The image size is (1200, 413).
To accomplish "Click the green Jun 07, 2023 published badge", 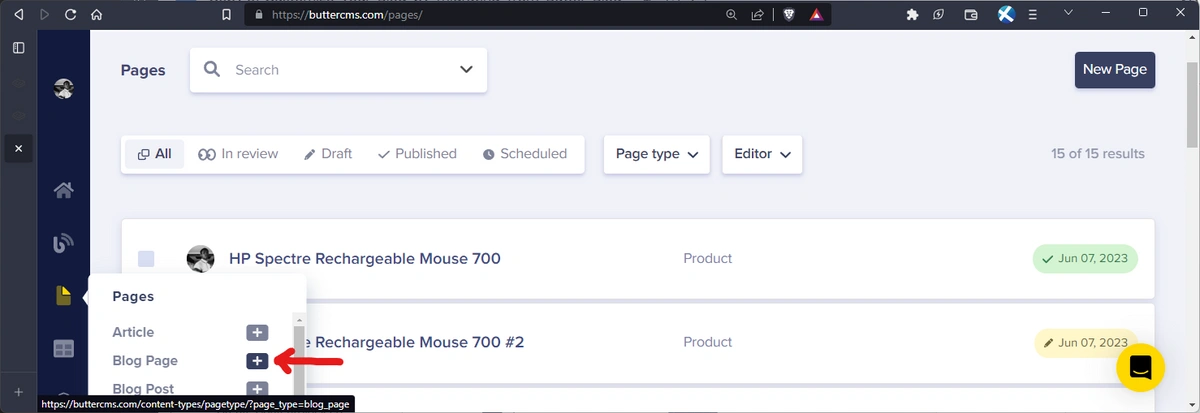I will 1085,259.
